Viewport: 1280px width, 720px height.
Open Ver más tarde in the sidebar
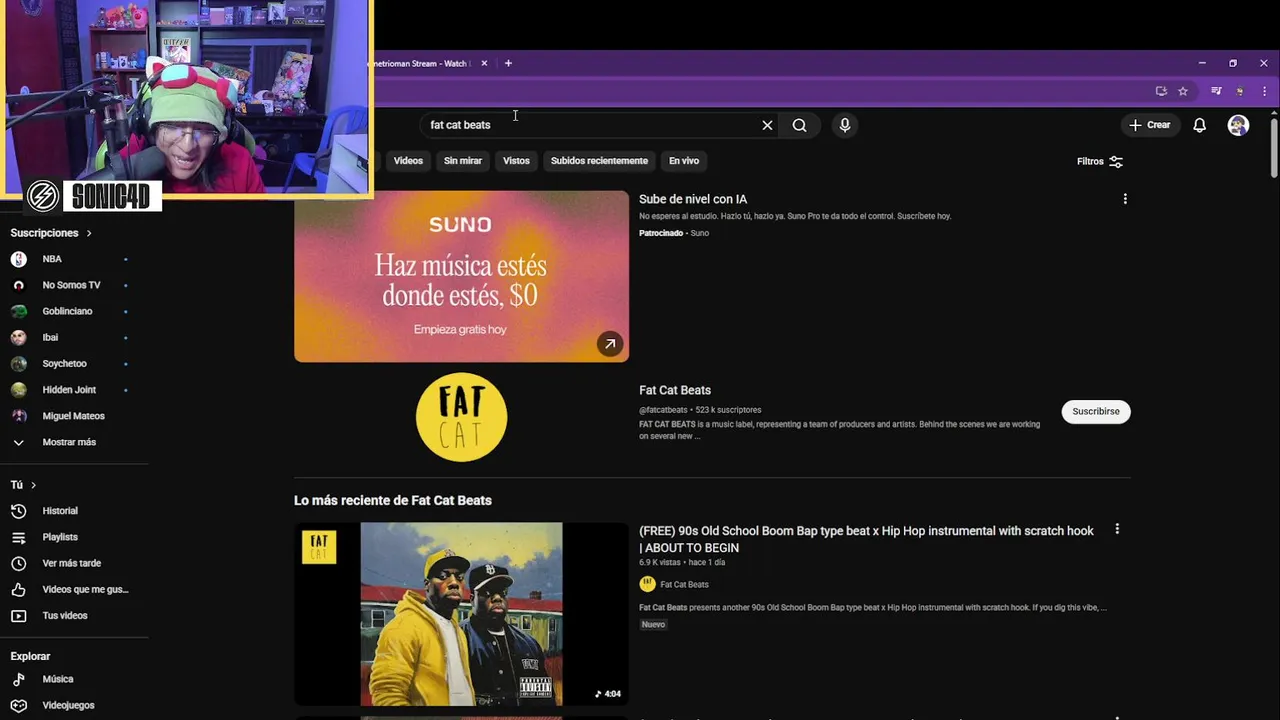(x=70, y=563)
